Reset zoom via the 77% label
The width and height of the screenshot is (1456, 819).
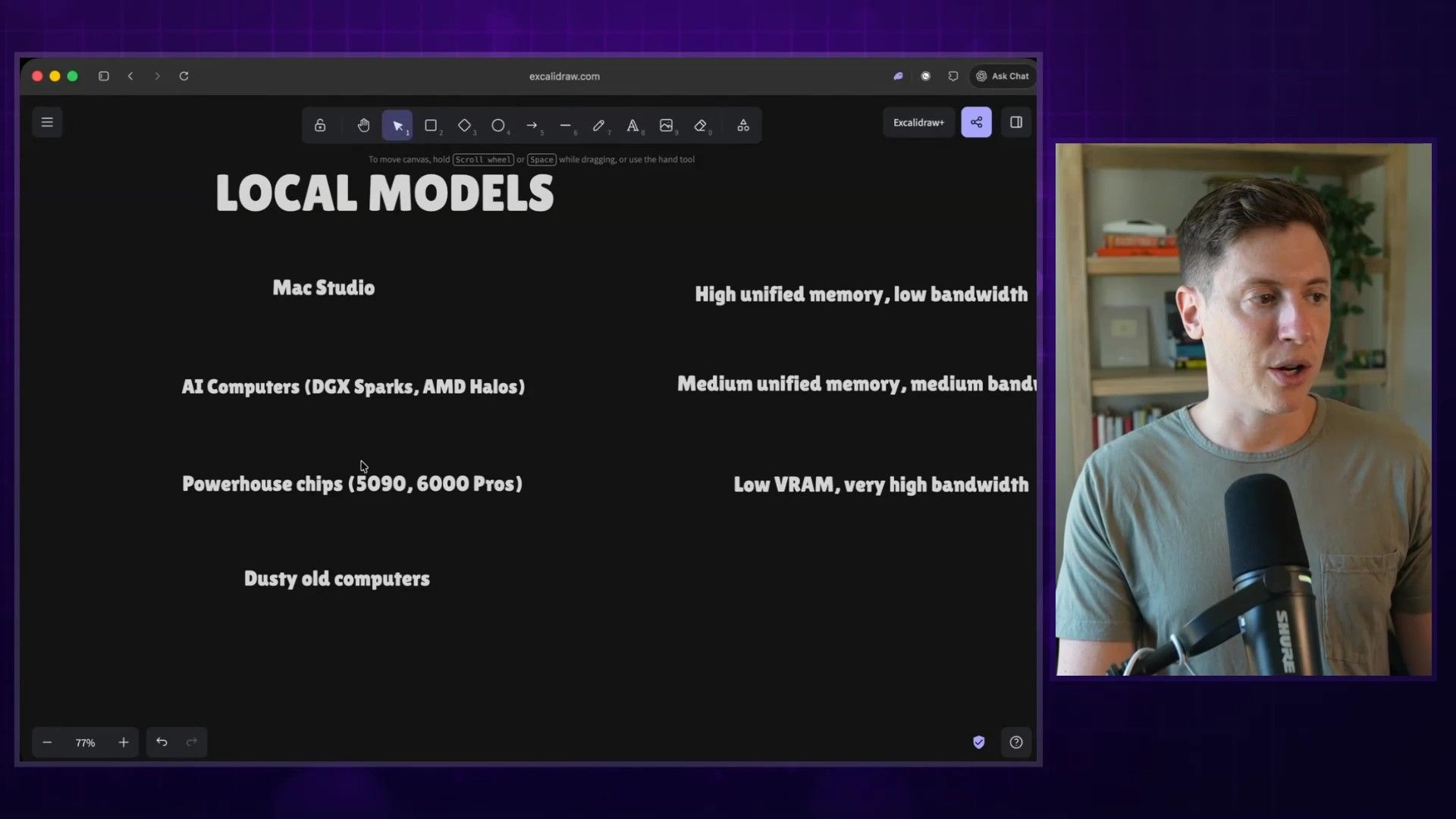(85, 743)
